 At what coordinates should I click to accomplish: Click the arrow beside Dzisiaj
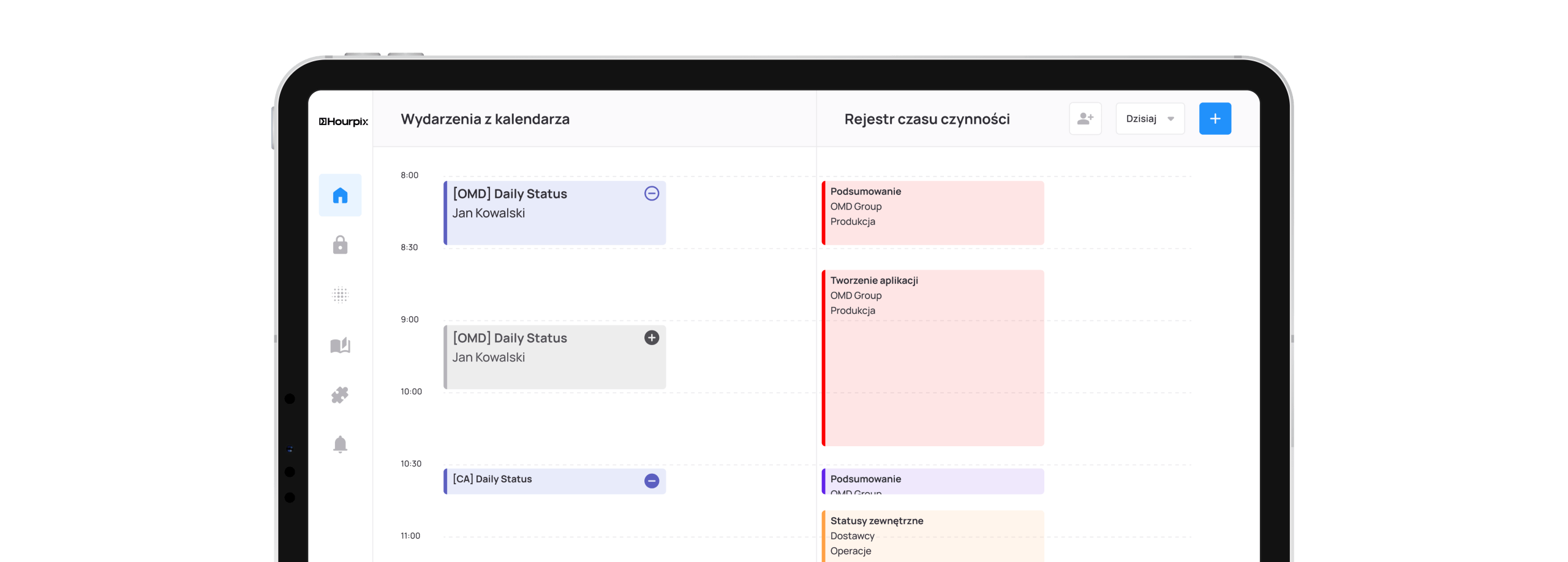(x=1170, y=119)
